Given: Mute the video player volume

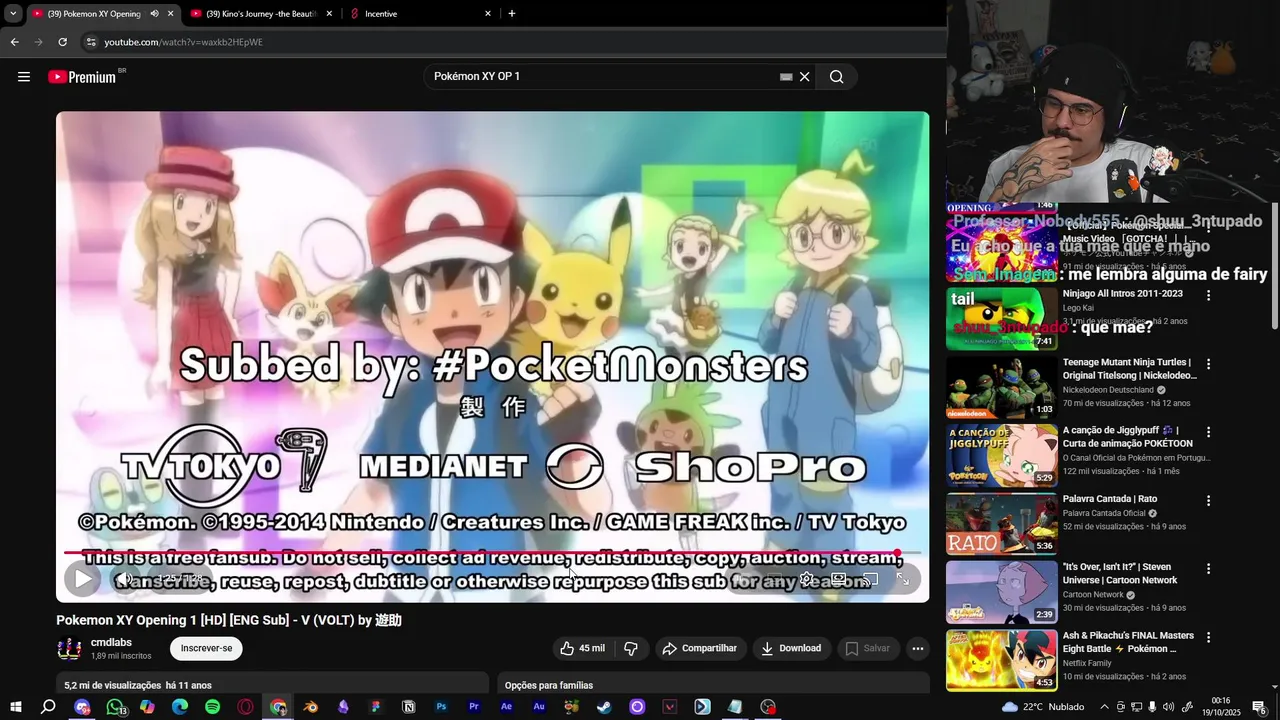Looking at the screenshot, I should [123, 578].
